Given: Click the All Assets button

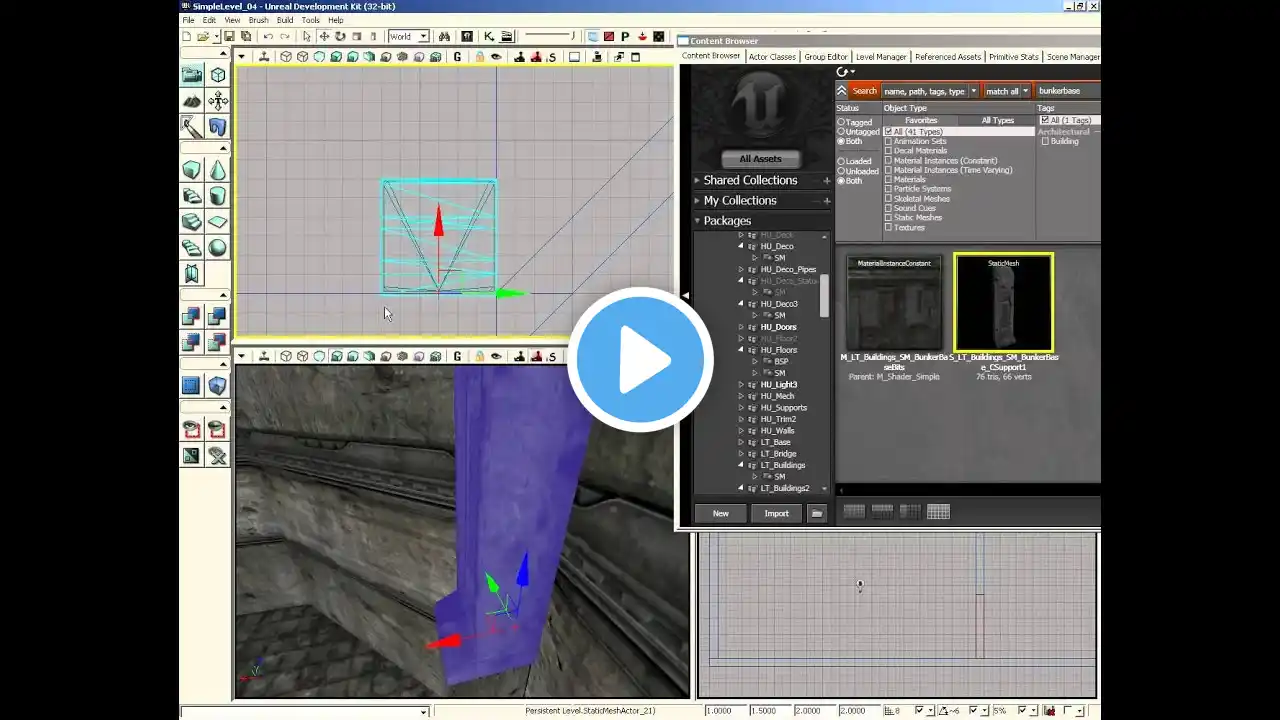Looking at the screenshot, I should pos(760,159).
